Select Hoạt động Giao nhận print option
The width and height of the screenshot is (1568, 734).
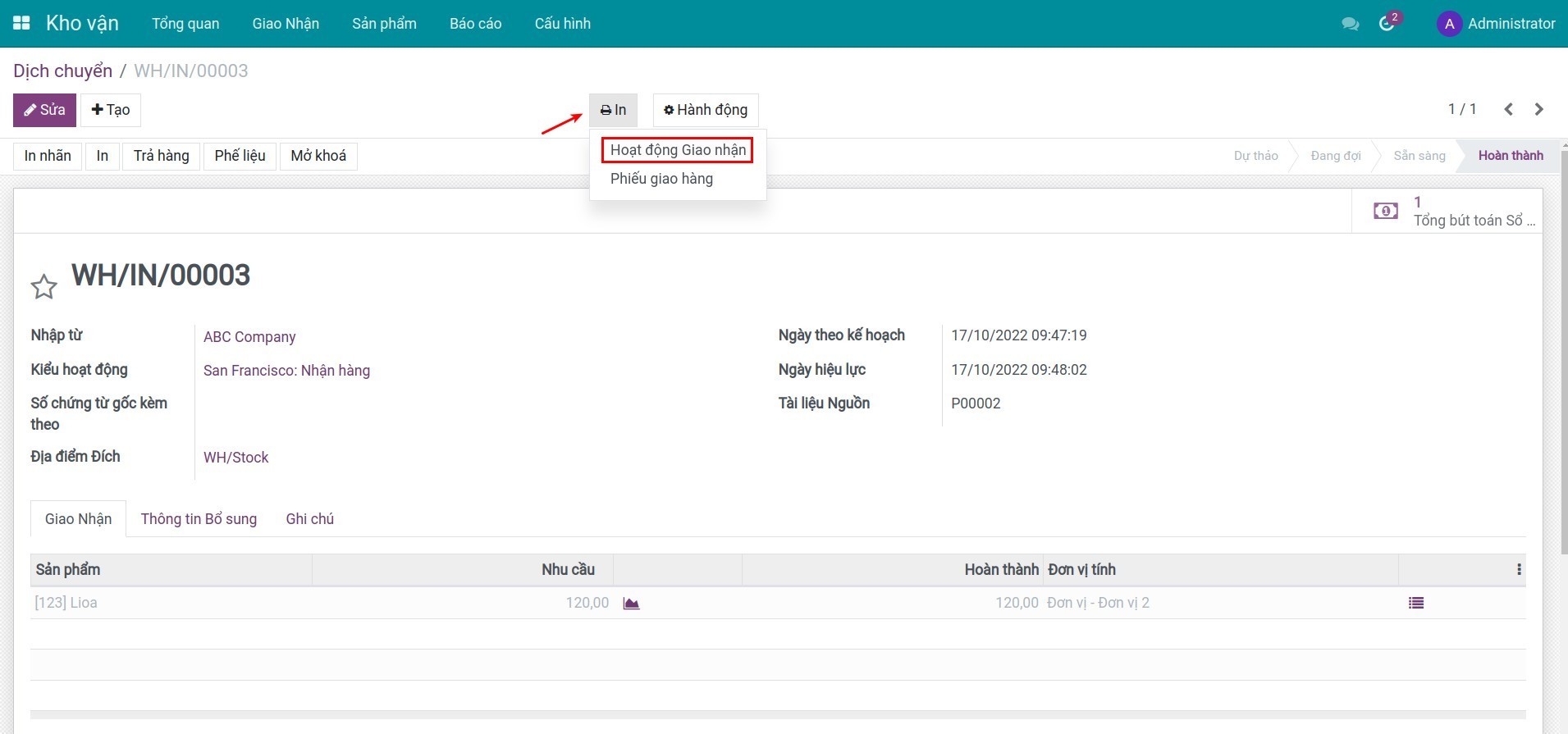678,150
